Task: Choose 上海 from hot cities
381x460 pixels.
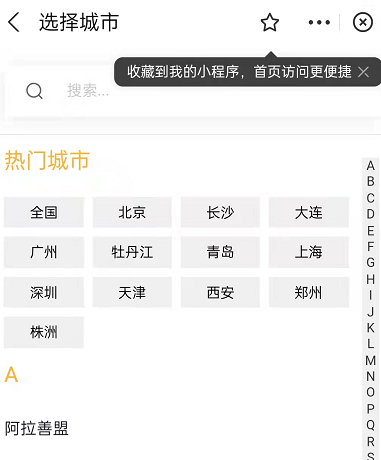Action: 309,252
